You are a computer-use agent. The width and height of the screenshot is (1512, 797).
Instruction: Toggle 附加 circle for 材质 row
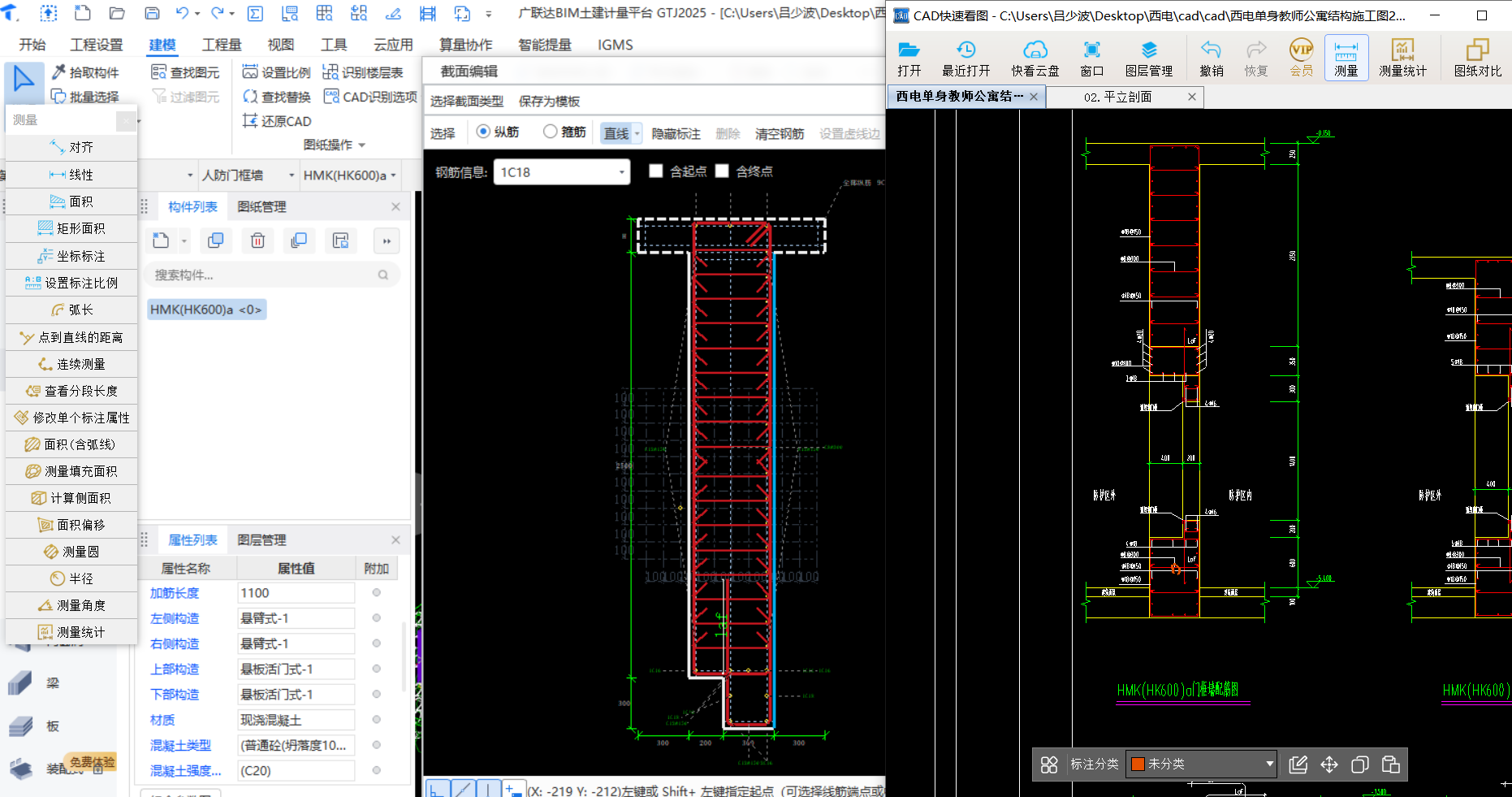click(x=376, y=720)
